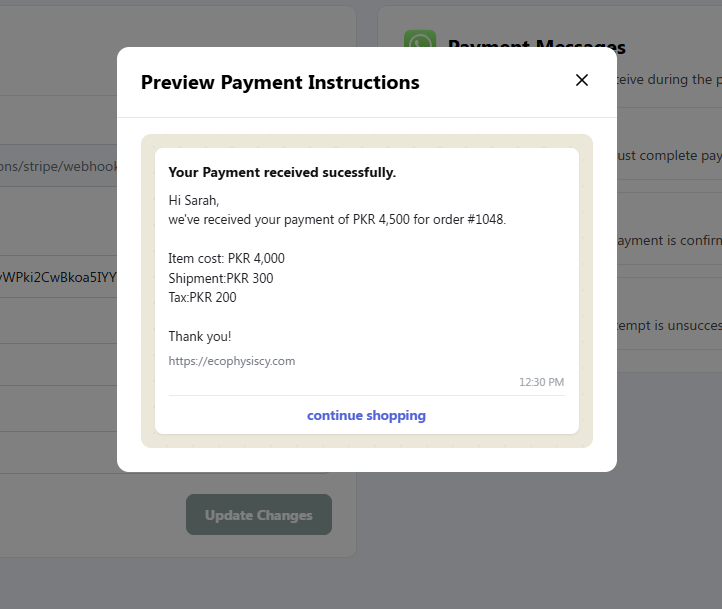Screen dimensions: 722x609
Task: Click the Payment Messages heading
Action: click(536, 42)
